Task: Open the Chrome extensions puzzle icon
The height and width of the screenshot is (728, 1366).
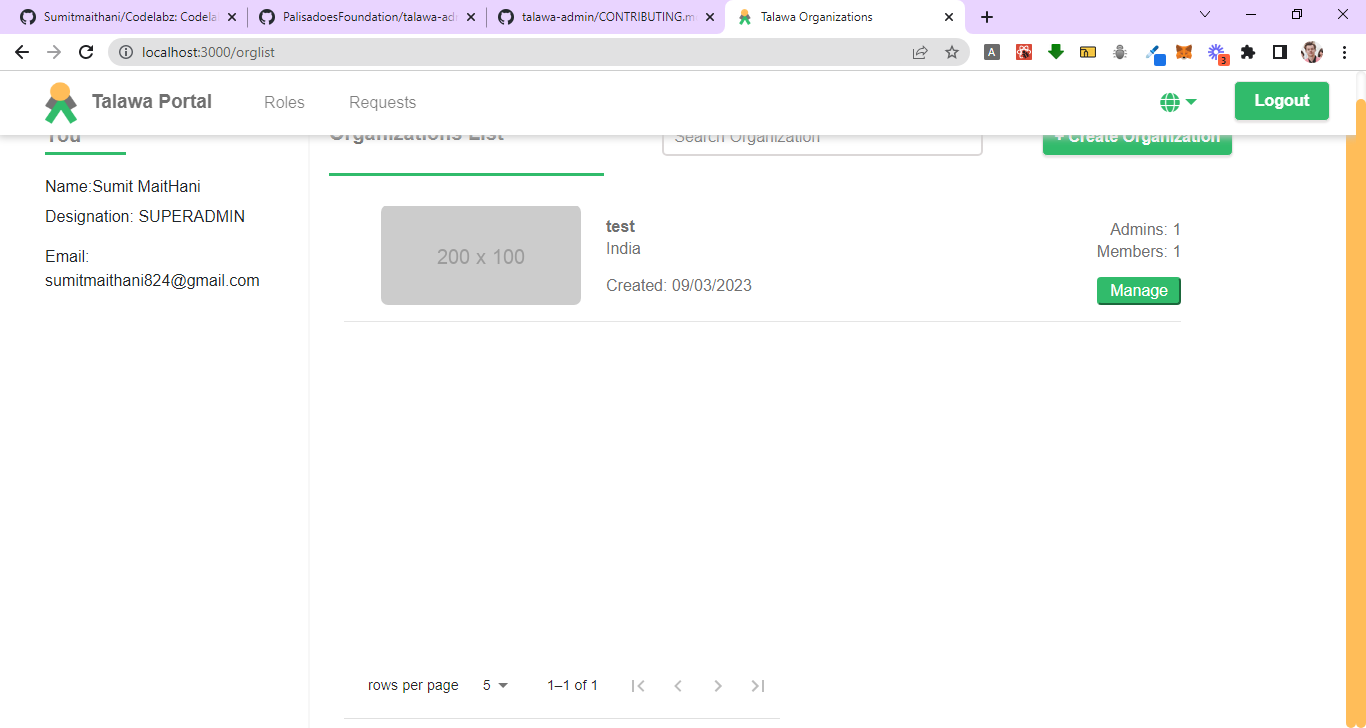Action: (x=1248, y=51)
